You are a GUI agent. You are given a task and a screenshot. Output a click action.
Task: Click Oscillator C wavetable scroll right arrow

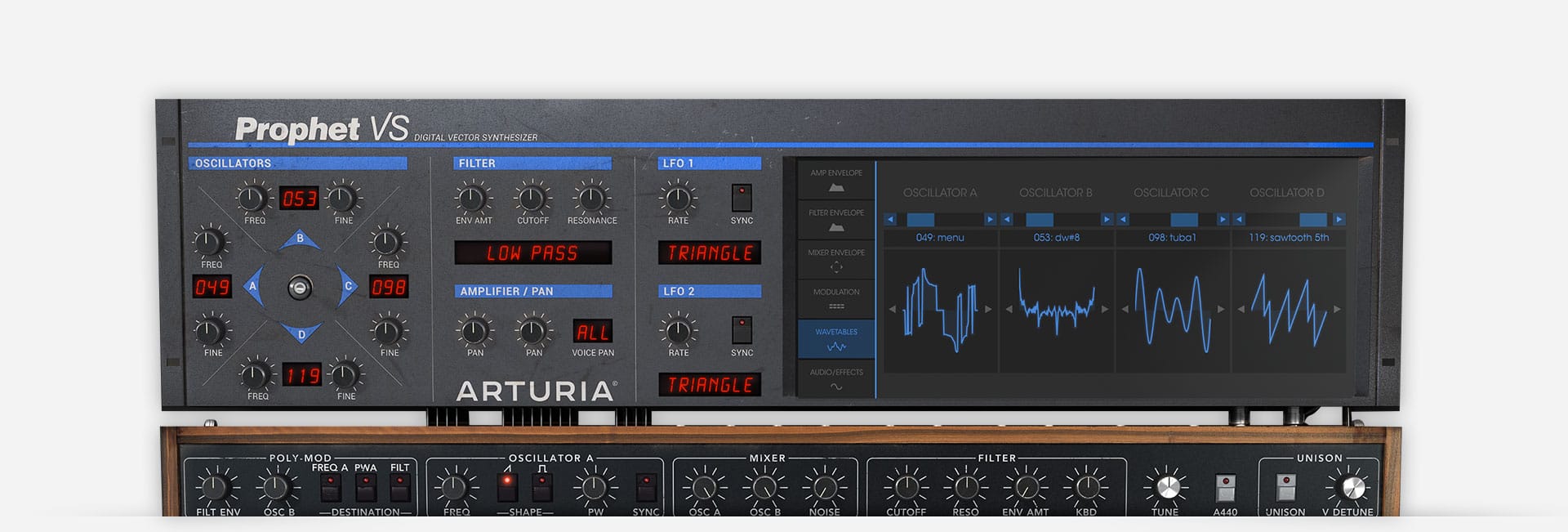tap(1223, 219)
